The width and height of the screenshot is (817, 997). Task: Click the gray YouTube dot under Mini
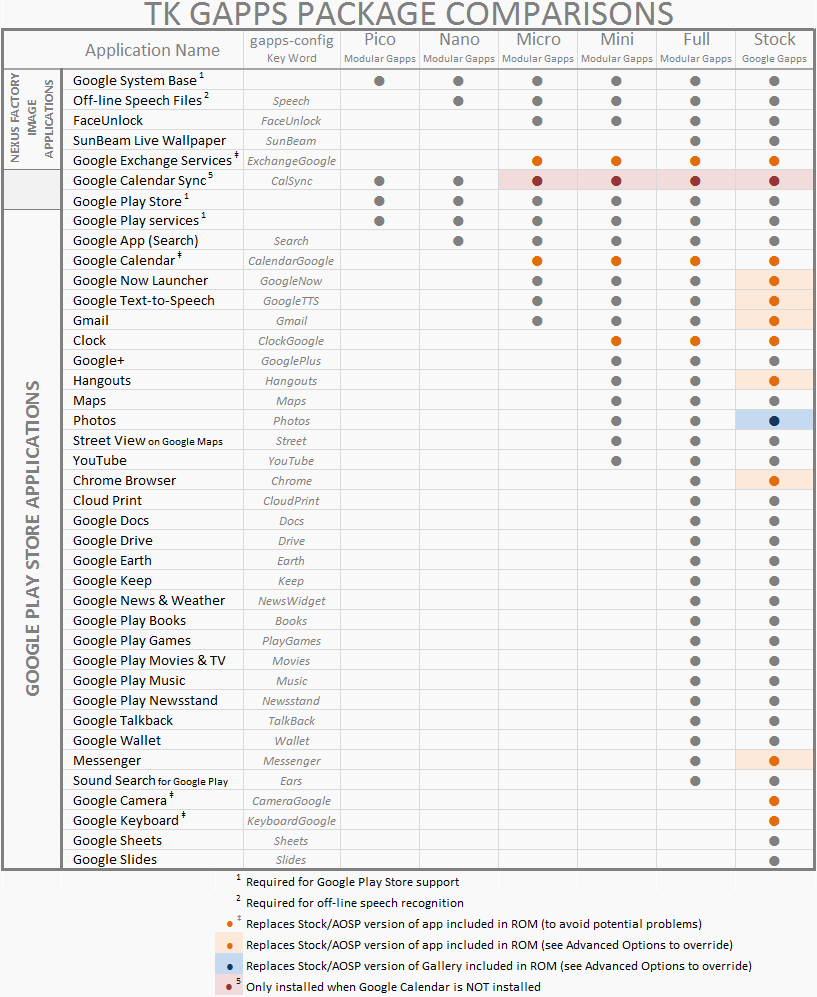pos(616,461)
